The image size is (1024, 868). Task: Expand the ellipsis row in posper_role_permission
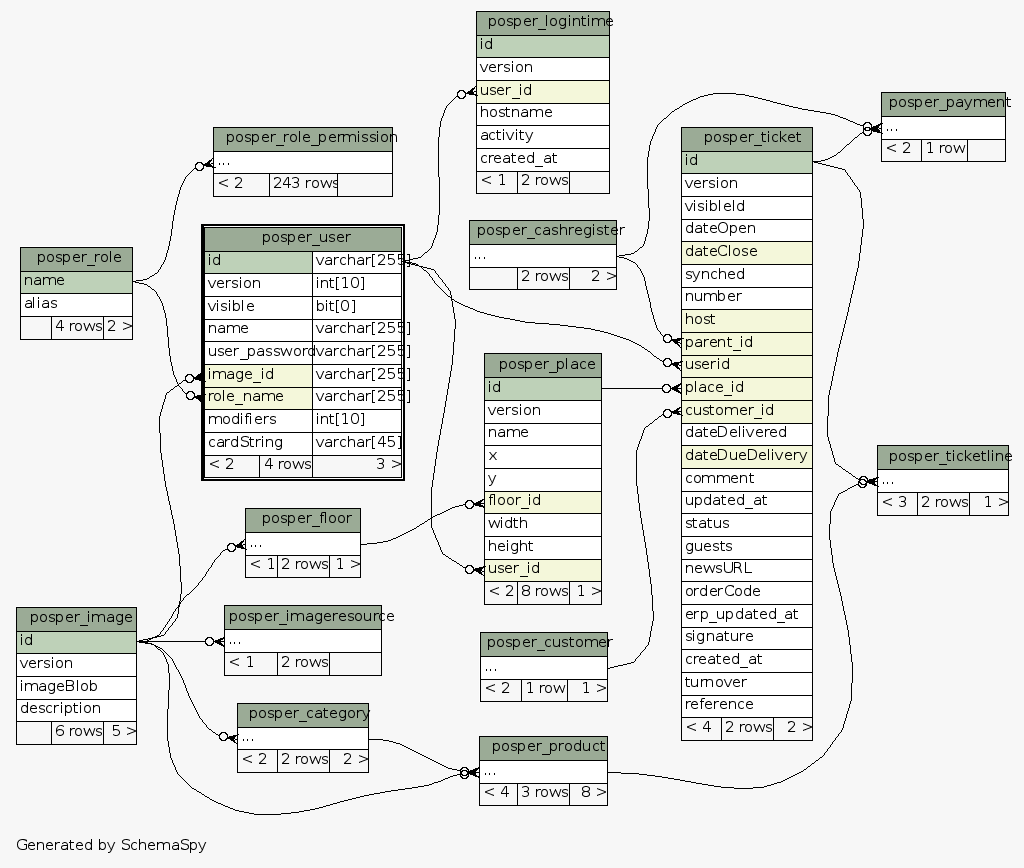pos(302,162)
